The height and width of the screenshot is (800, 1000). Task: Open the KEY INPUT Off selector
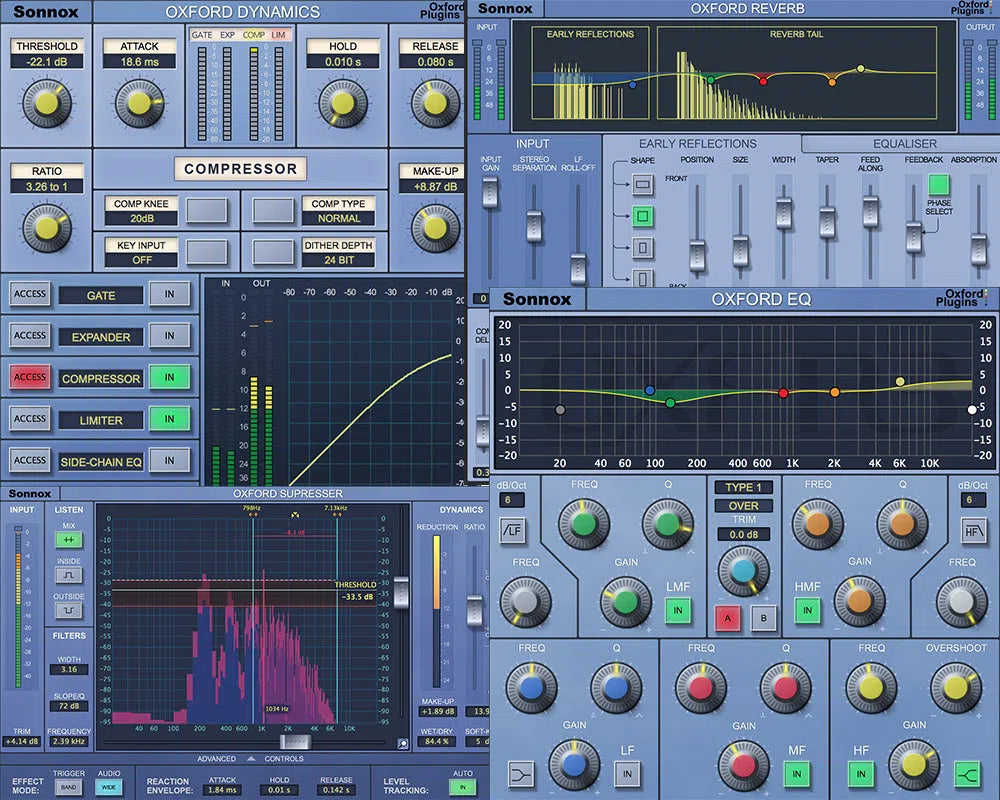(x=207, y=252)
